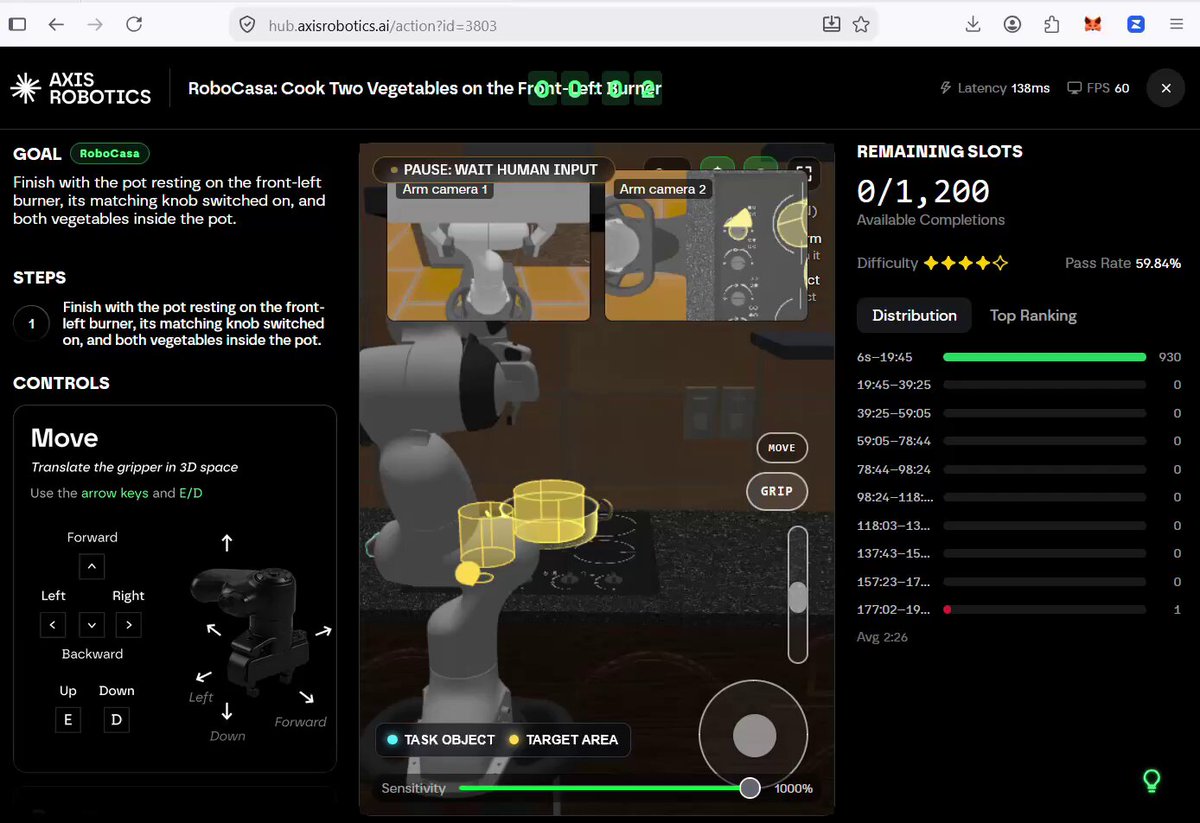1200x823 pixels.
Task: Click the D key for Down
Action: 117,720
